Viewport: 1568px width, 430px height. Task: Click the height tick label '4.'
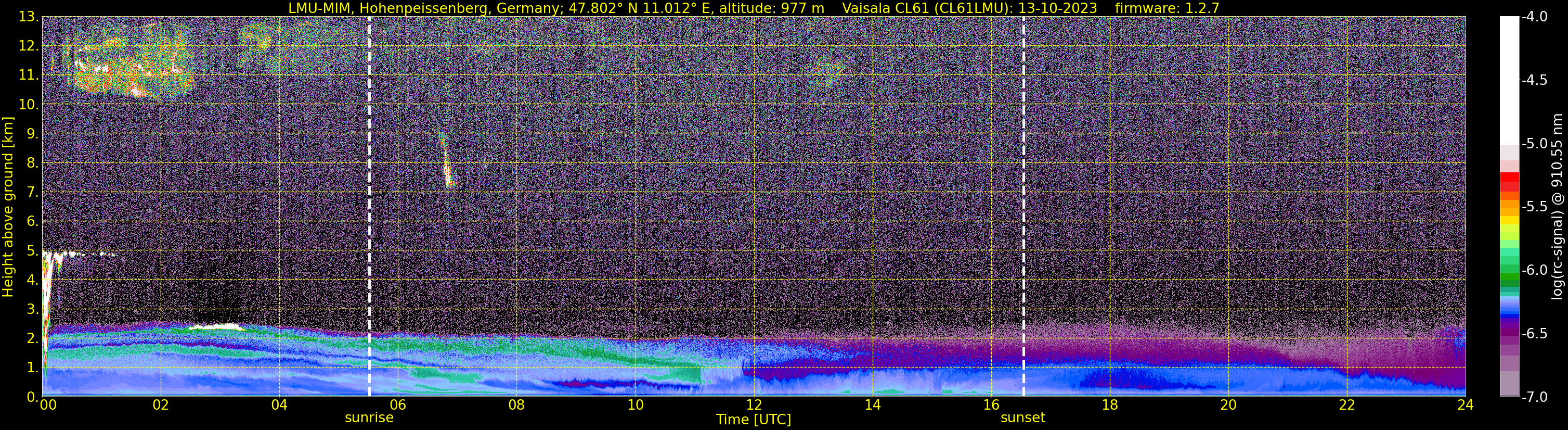point(33,280)
